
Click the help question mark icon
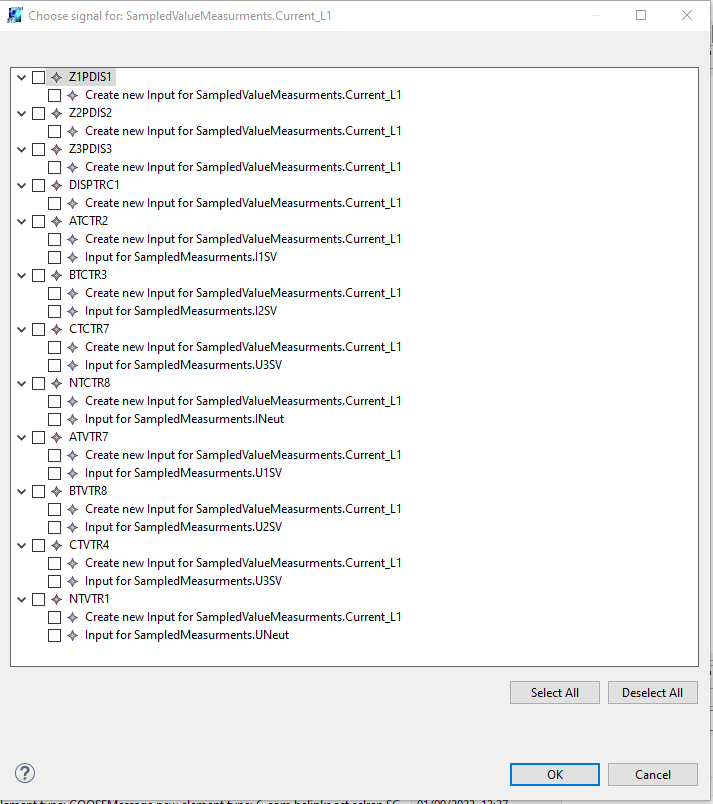coord(25,773)
